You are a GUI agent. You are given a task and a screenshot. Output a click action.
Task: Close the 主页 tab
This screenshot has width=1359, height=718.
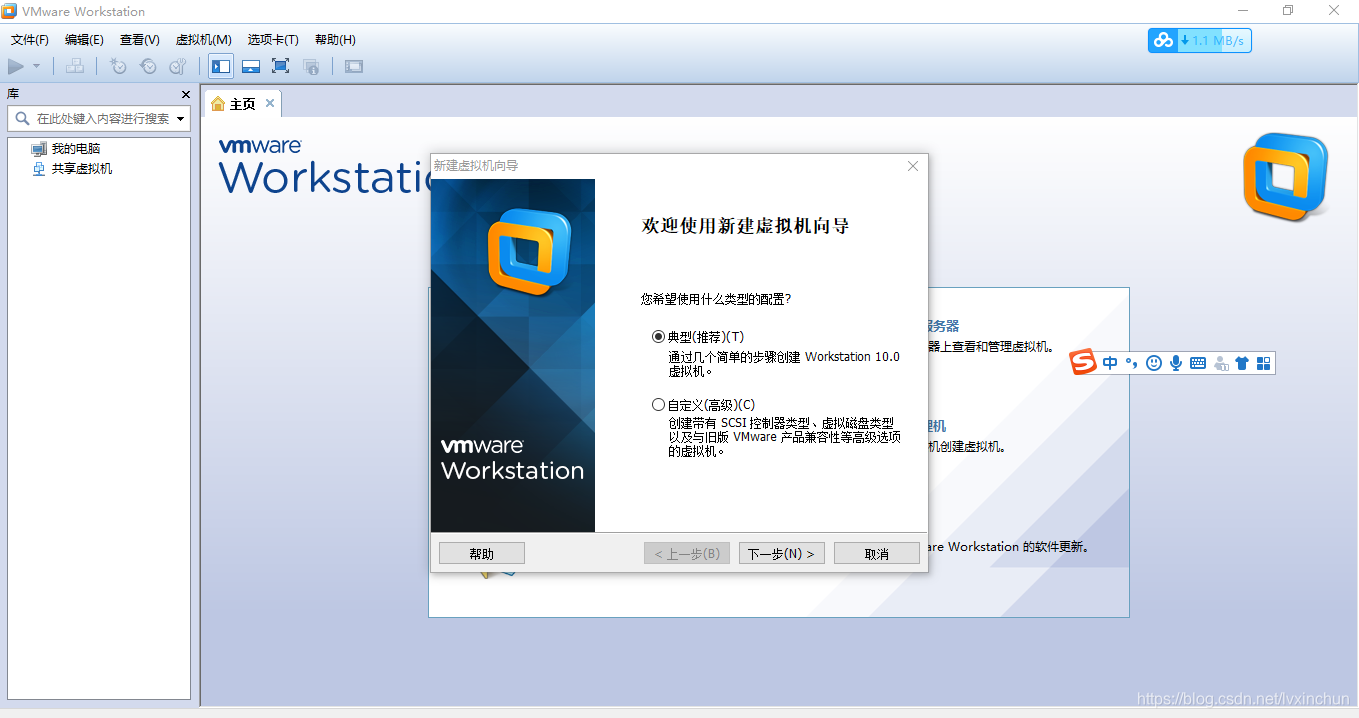coord(270,103)
